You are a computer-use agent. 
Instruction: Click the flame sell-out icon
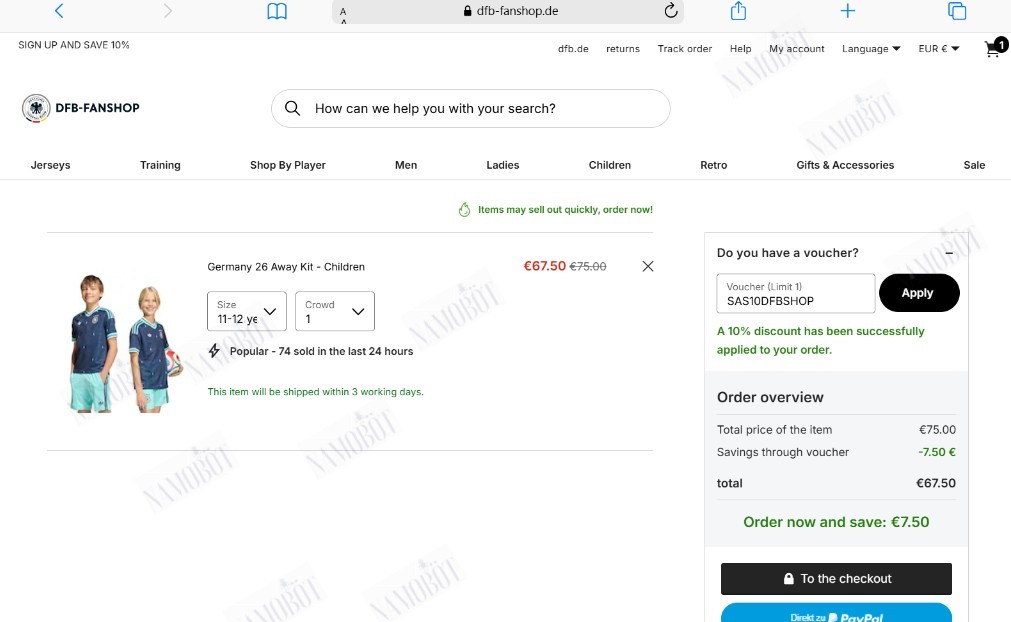464,209
